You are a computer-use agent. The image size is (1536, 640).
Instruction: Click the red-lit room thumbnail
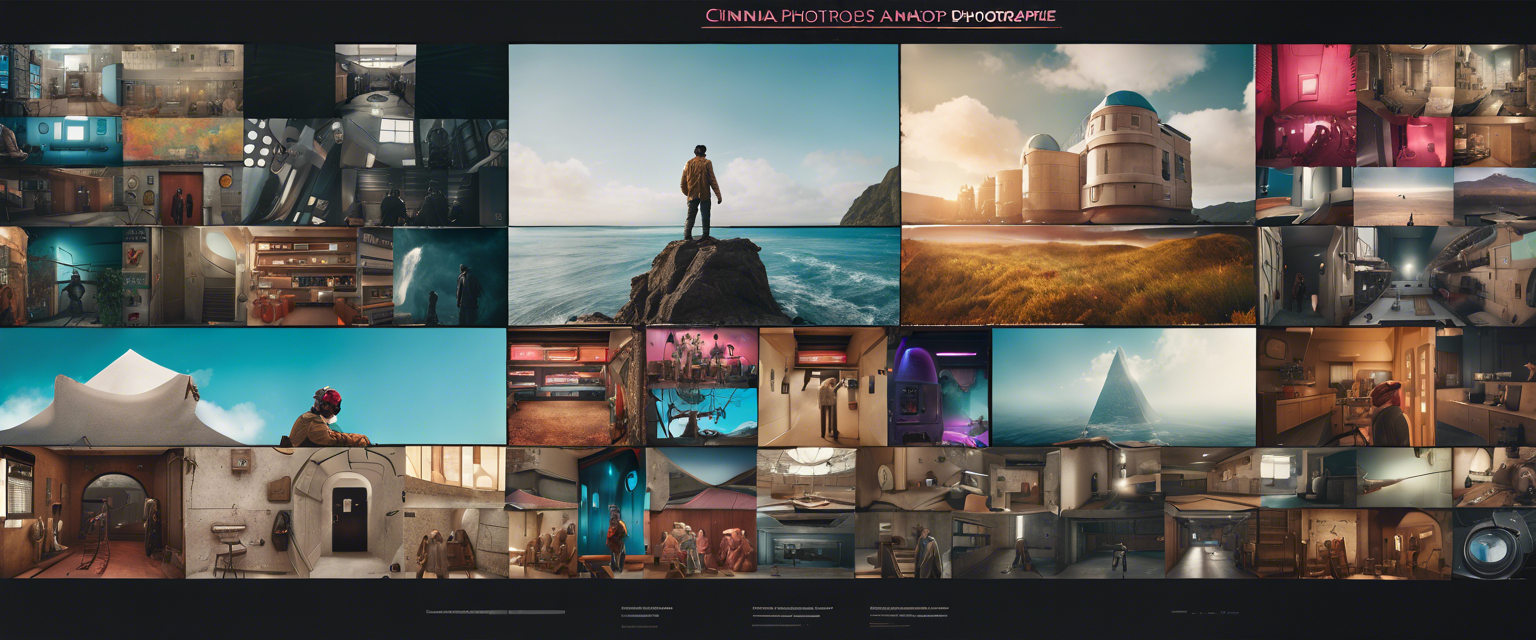click(x=1305, y=105)
